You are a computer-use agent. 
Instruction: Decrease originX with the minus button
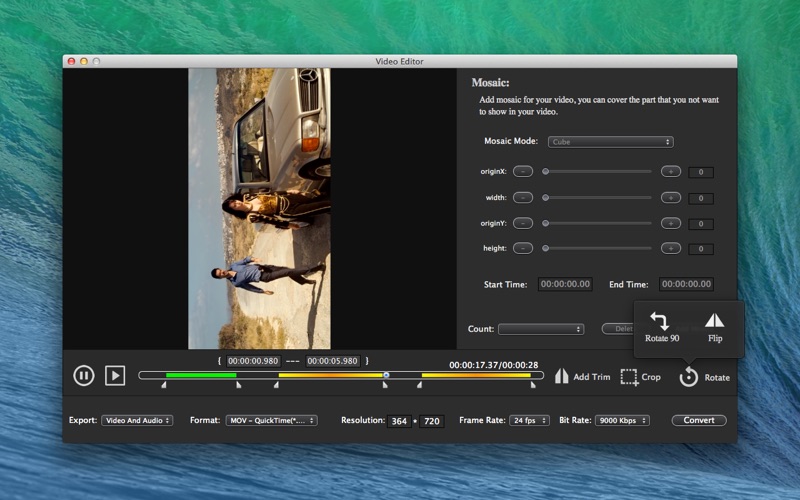pos(523,171)
